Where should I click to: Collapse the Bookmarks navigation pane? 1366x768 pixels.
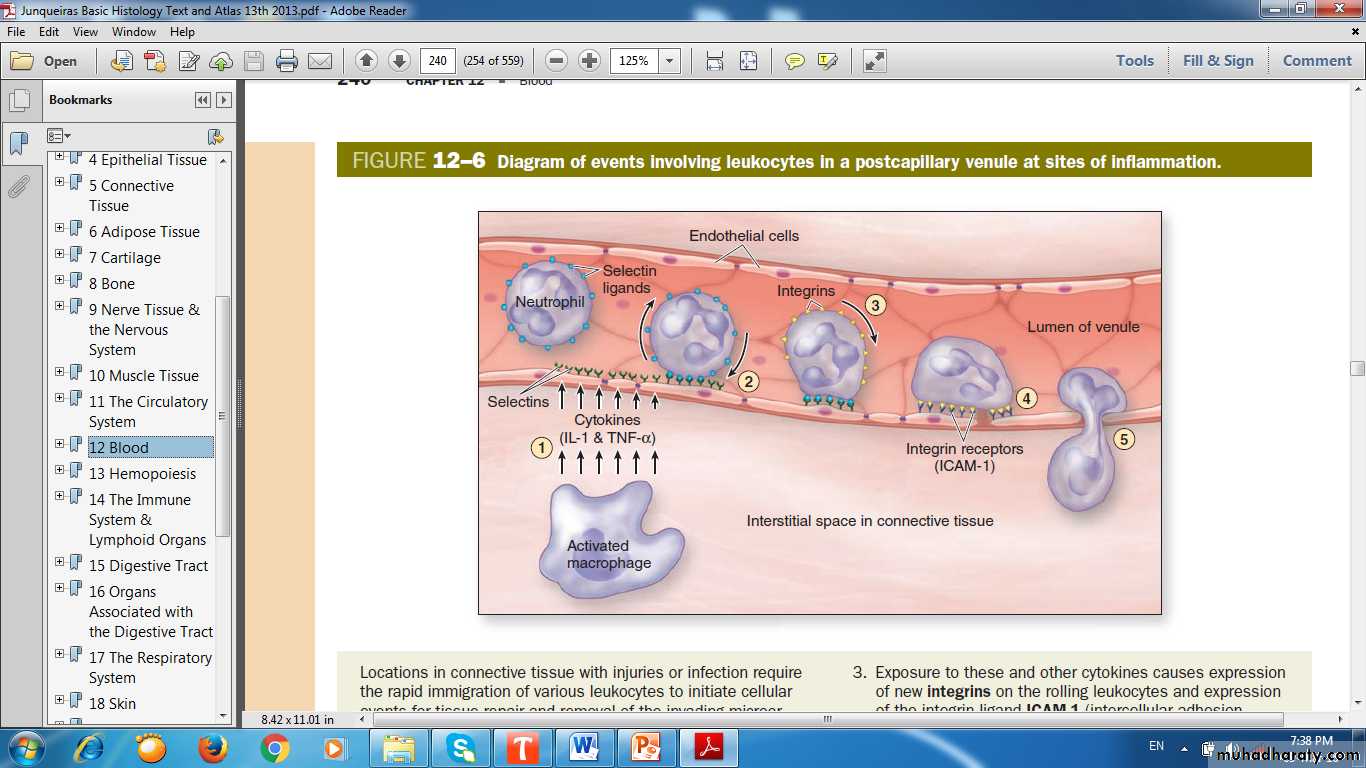(203, 100)
